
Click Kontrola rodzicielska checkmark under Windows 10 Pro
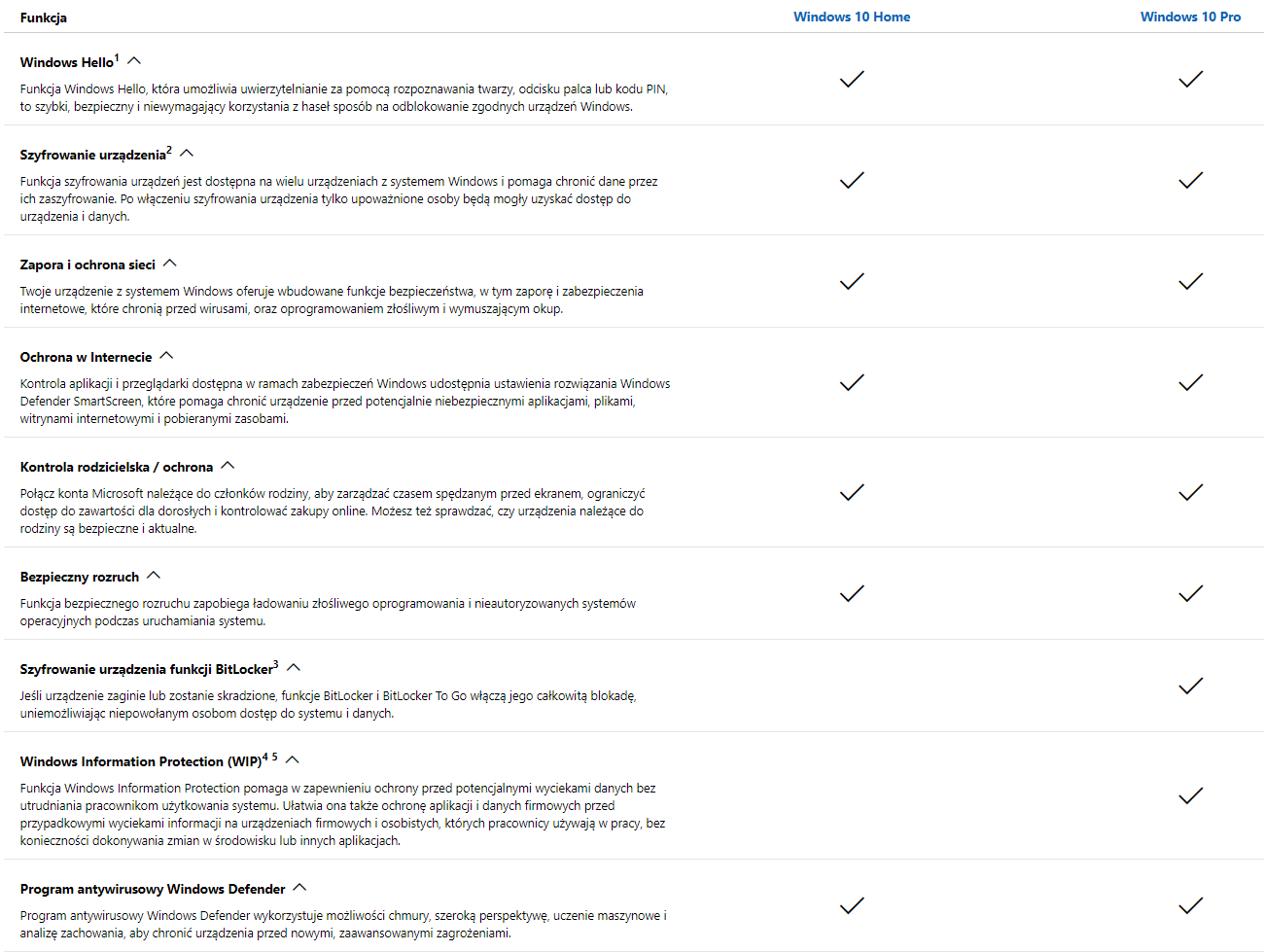point(1190,493)
